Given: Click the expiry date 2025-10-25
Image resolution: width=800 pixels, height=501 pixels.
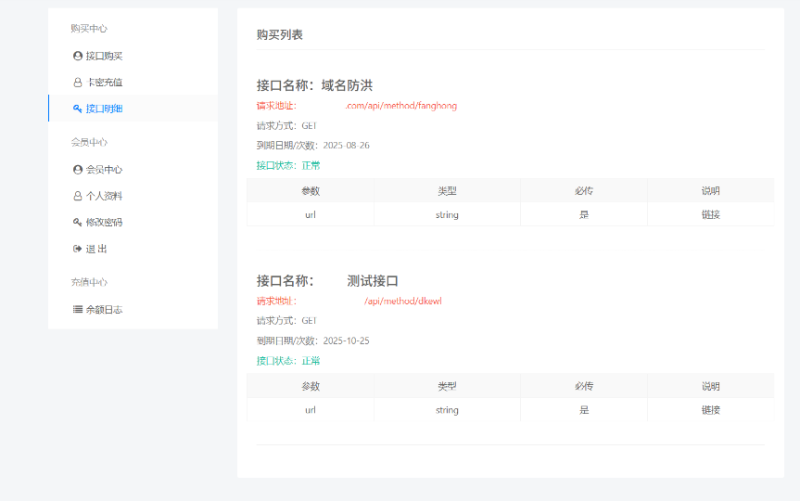Looking at the screenshot, I should click(346, 341).
